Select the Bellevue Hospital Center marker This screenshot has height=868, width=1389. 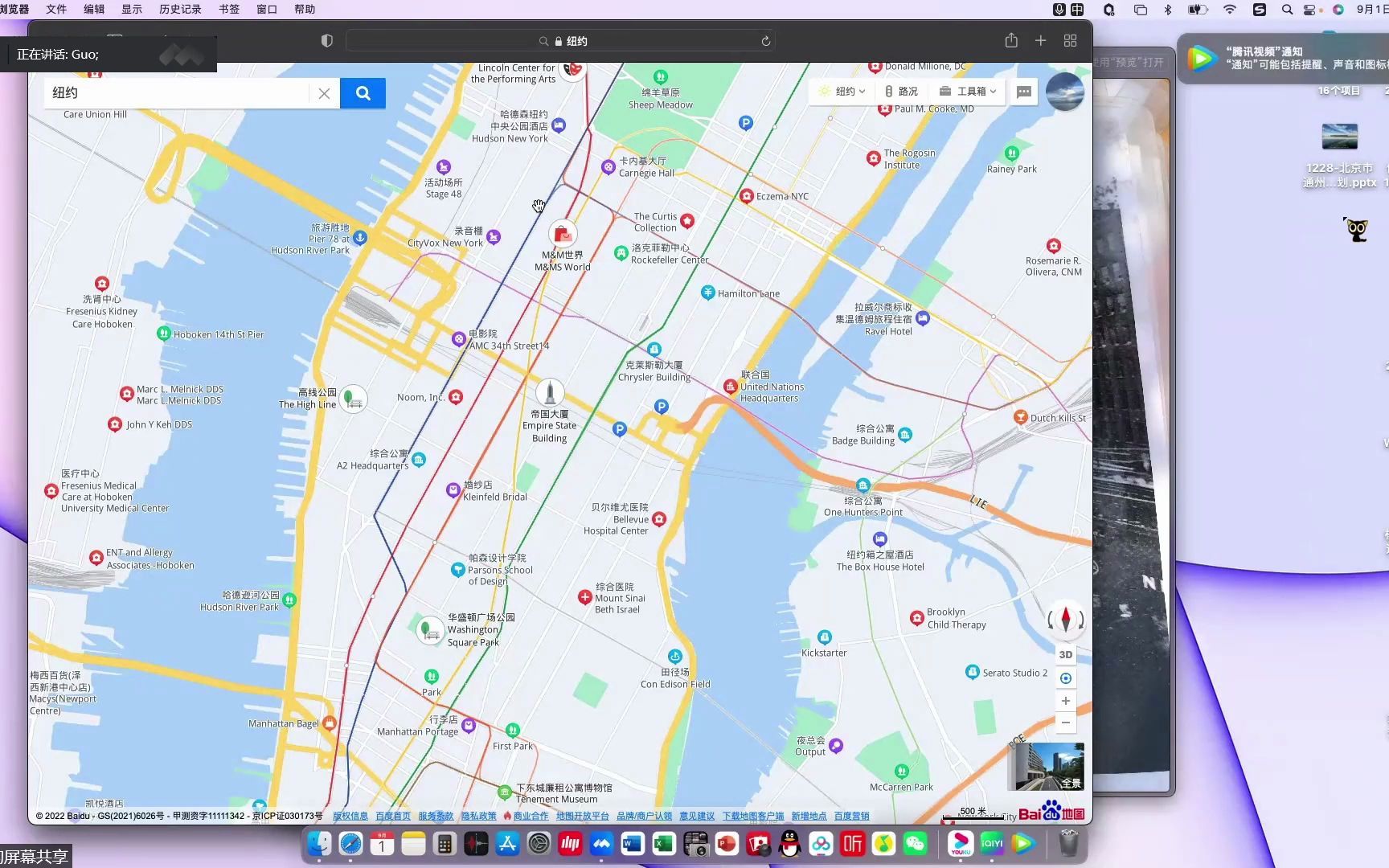tap(659, 519)
